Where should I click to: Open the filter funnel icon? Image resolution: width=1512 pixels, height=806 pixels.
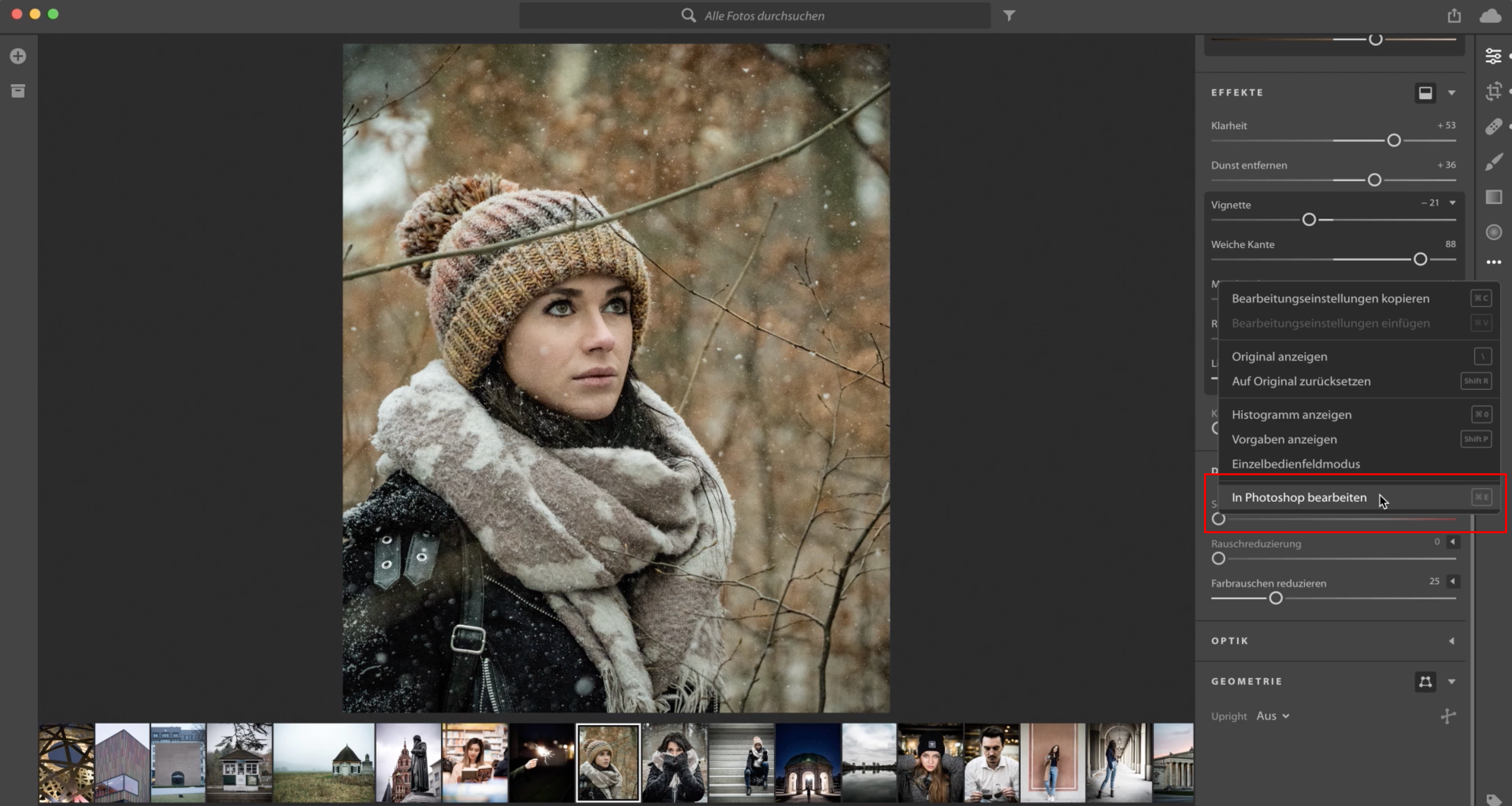(x=1009, y=16)
